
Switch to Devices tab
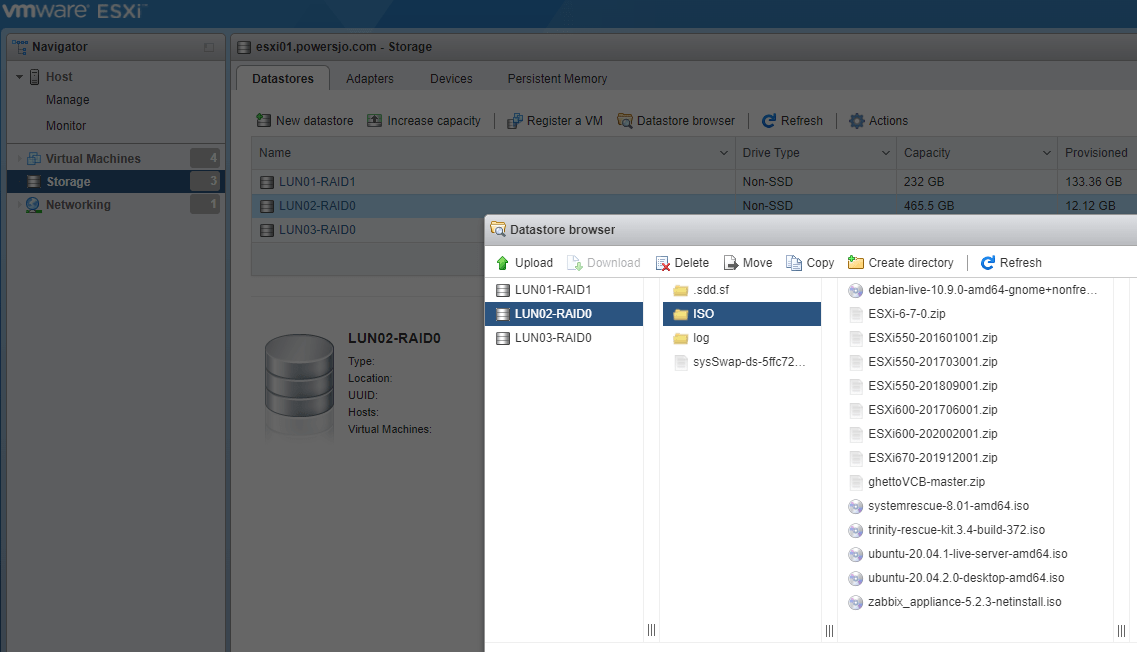(451, 78)
